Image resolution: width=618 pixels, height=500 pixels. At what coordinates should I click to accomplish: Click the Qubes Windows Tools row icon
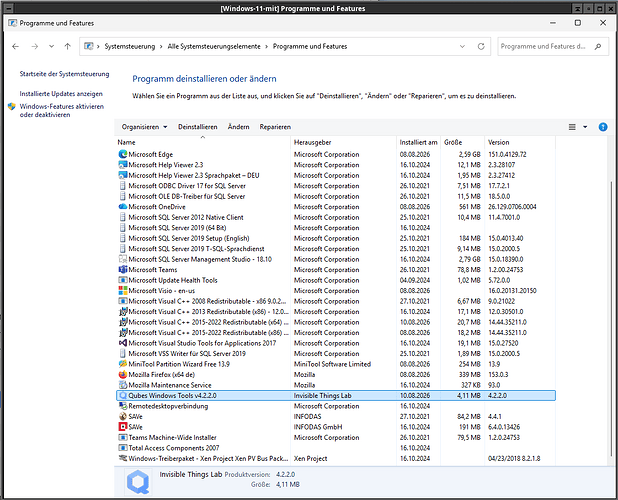click(123, 396)
